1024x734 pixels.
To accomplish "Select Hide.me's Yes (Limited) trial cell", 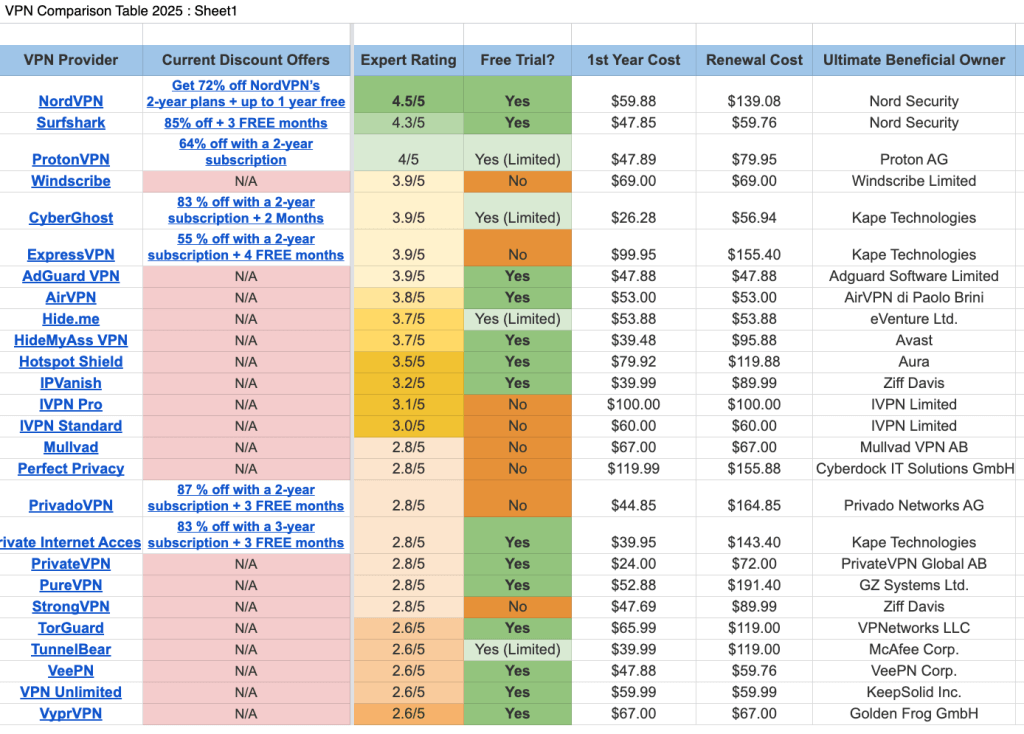I will pyautogui.click(x=517, y=319).
